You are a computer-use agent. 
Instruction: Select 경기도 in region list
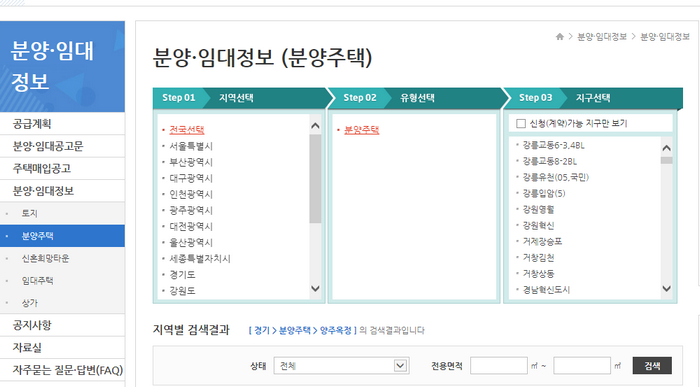coord(182,275)
